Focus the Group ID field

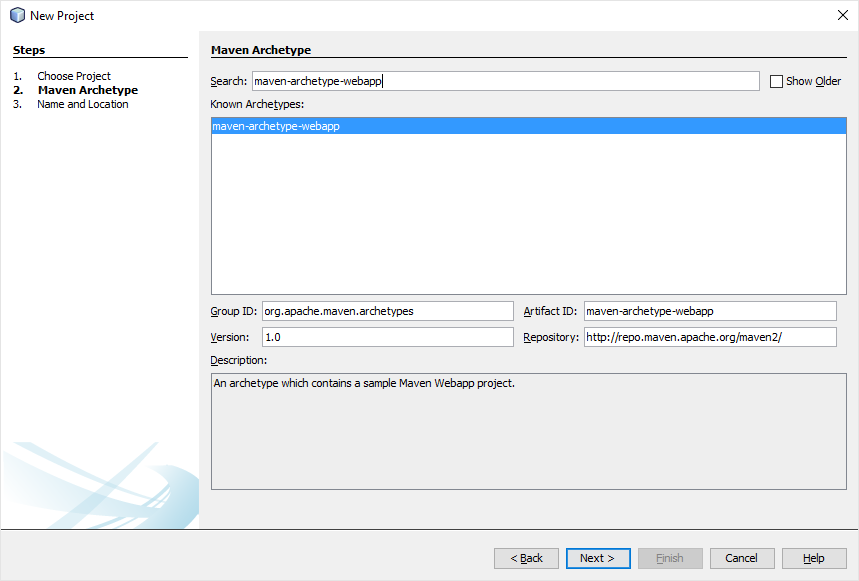tap(388, 311)
